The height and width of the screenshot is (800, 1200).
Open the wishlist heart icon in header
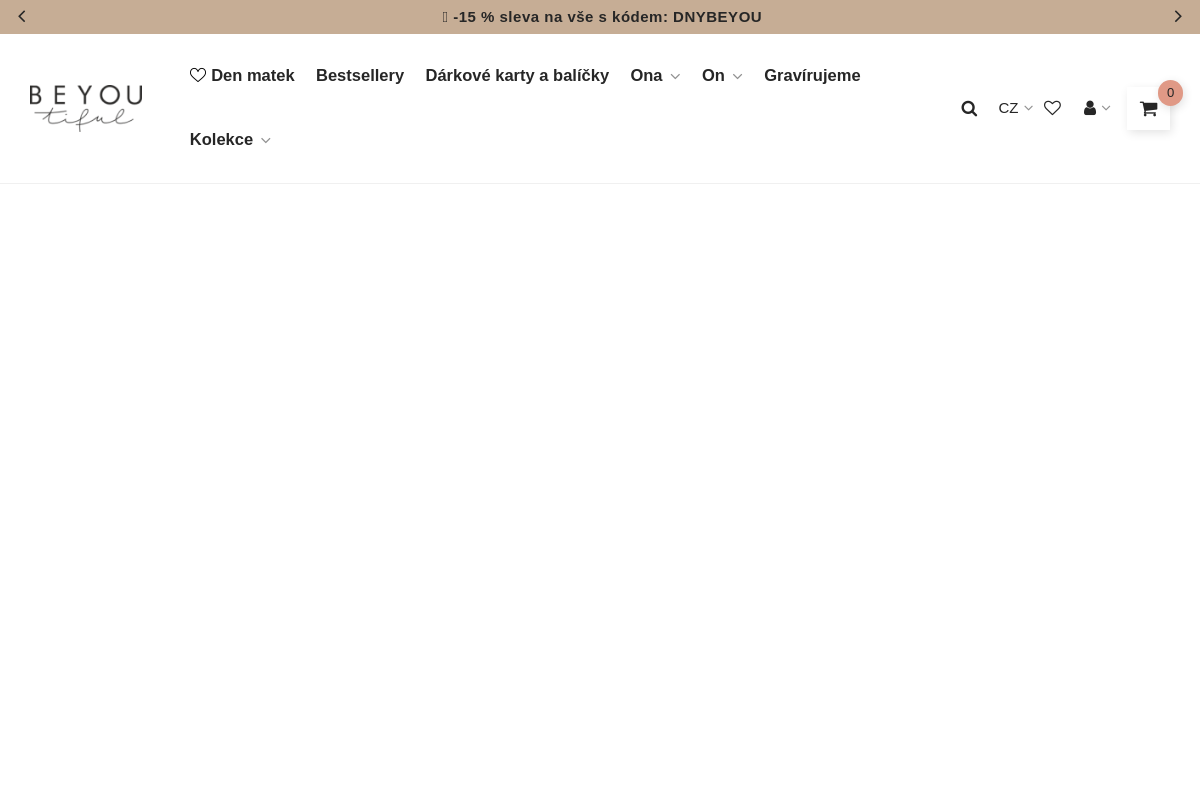(x=1052, y=108)
